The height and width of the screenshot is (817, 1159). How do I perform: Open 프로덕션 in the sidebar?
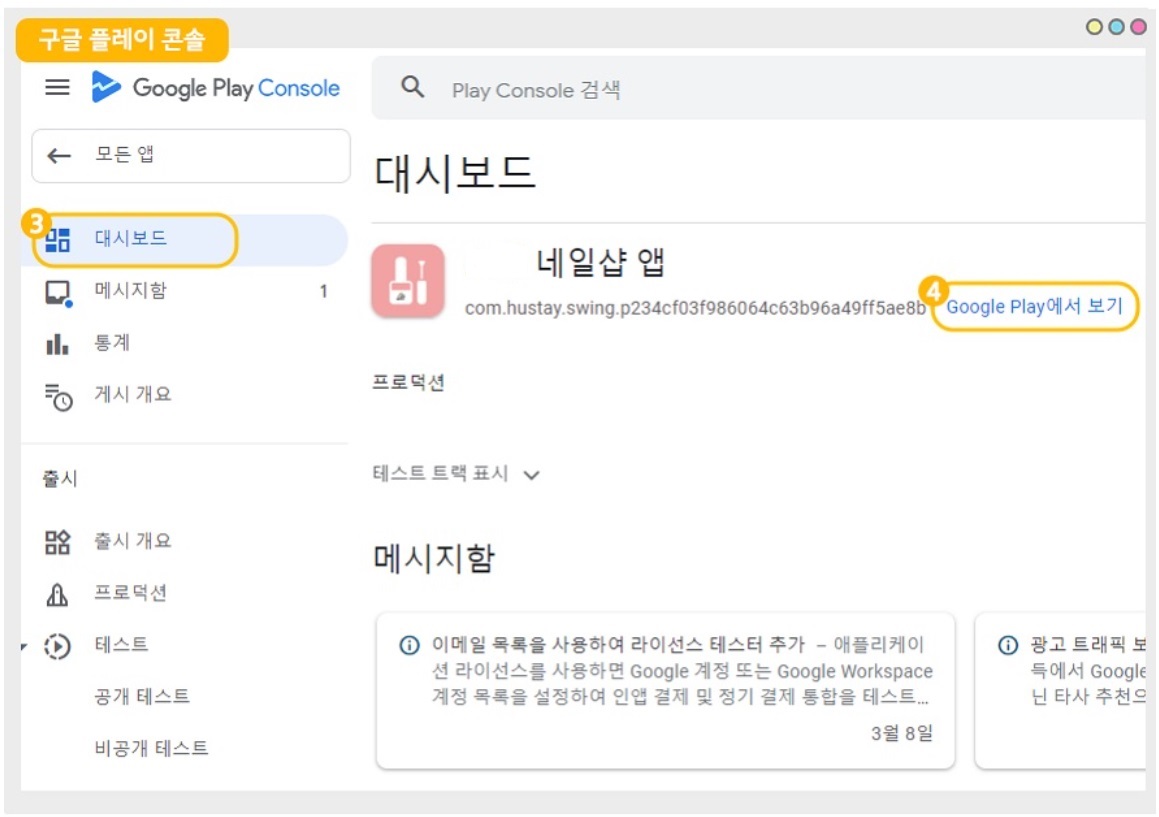pos(185,593)
